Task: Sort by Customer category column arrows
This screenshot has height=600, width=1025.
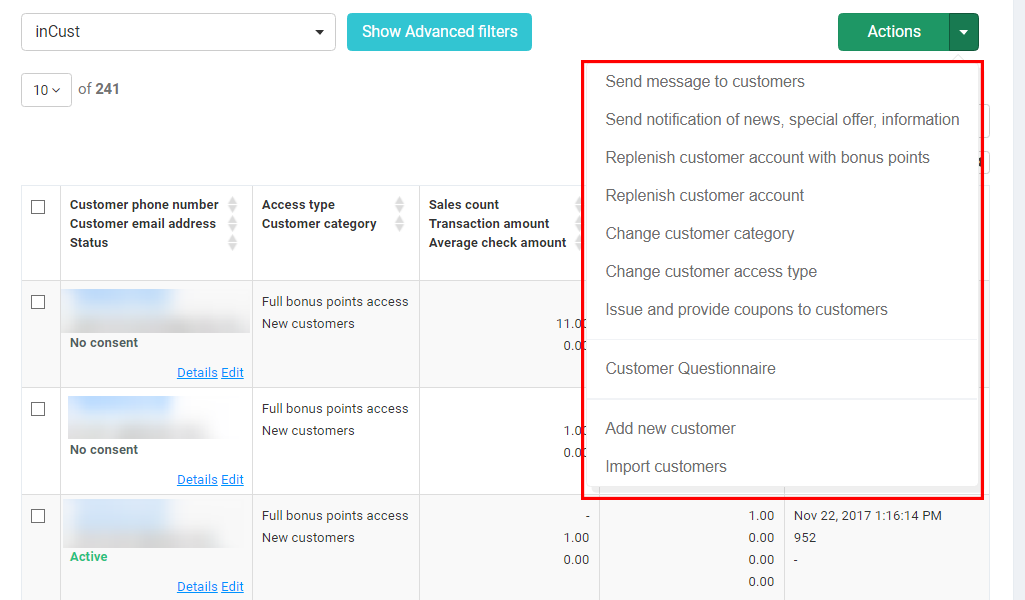Action: coord(399,224)
